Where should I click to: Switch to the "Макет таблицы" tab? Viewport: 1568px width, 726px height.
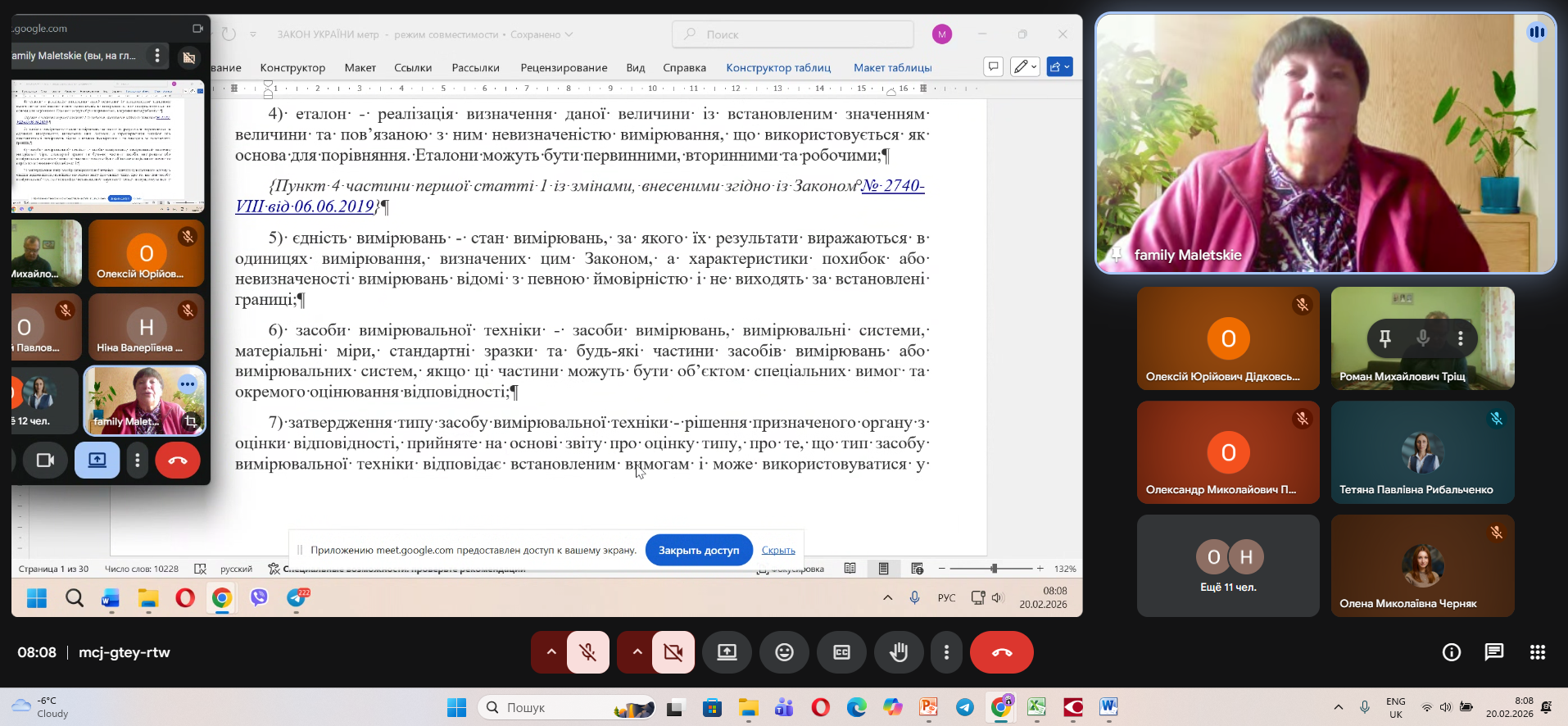(x=892, y=68)
